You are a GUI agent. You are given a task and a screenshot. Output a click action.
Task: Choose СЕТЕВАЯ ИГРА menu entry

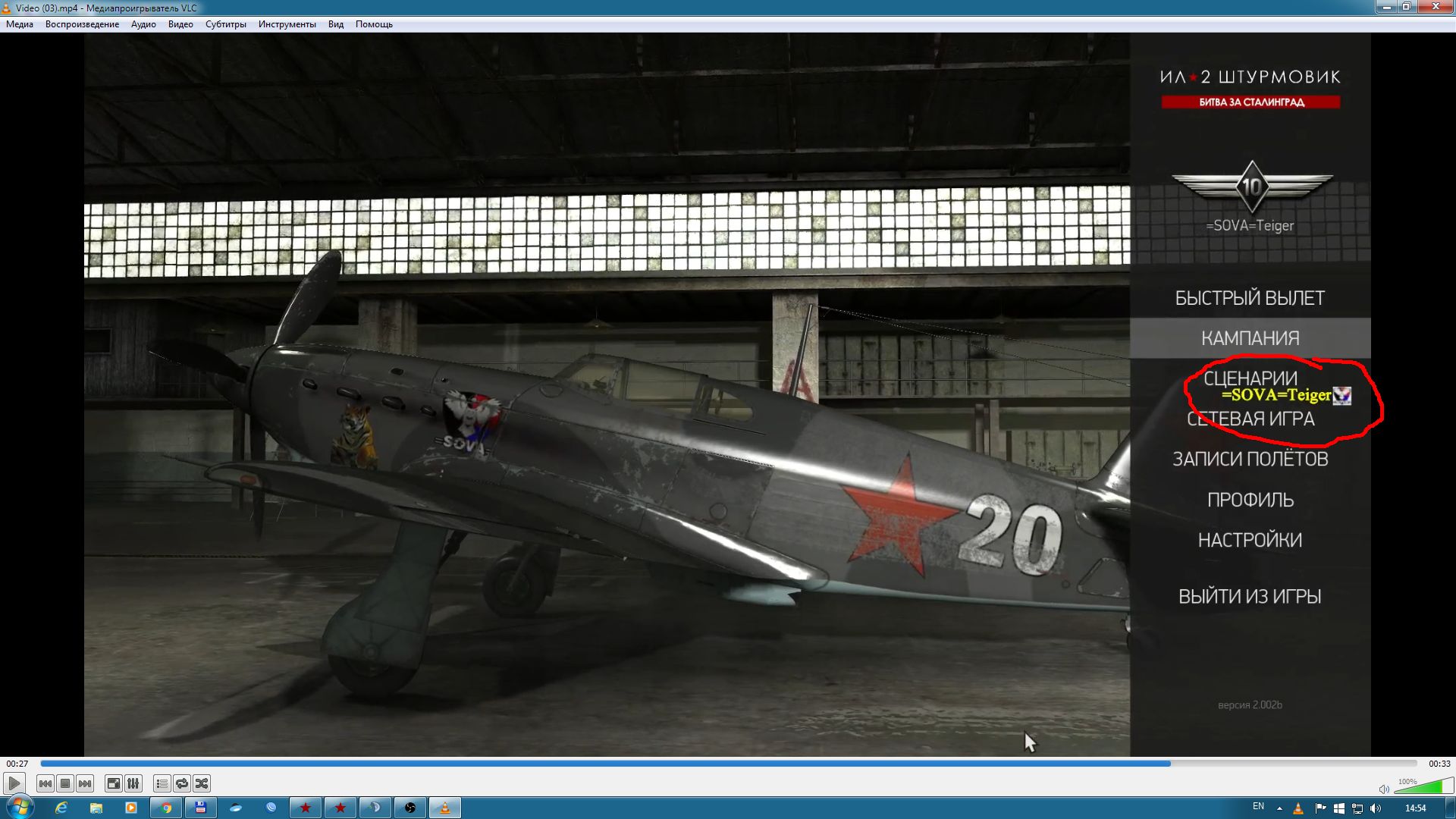tap(1250, 419)
